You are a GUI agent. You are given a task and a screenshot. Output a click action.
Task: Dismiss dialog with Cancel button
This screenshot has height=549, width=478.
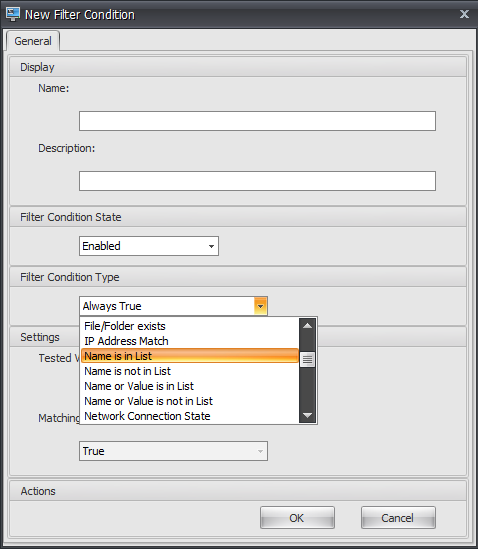[x=398, y=518]
